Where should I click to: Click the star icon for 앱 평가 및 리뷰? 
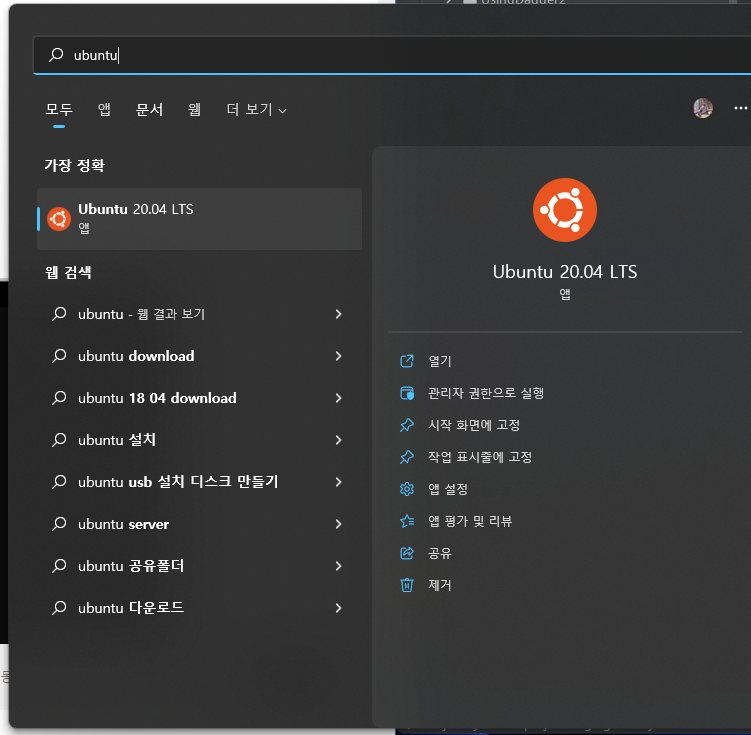[x=407, y=521]
